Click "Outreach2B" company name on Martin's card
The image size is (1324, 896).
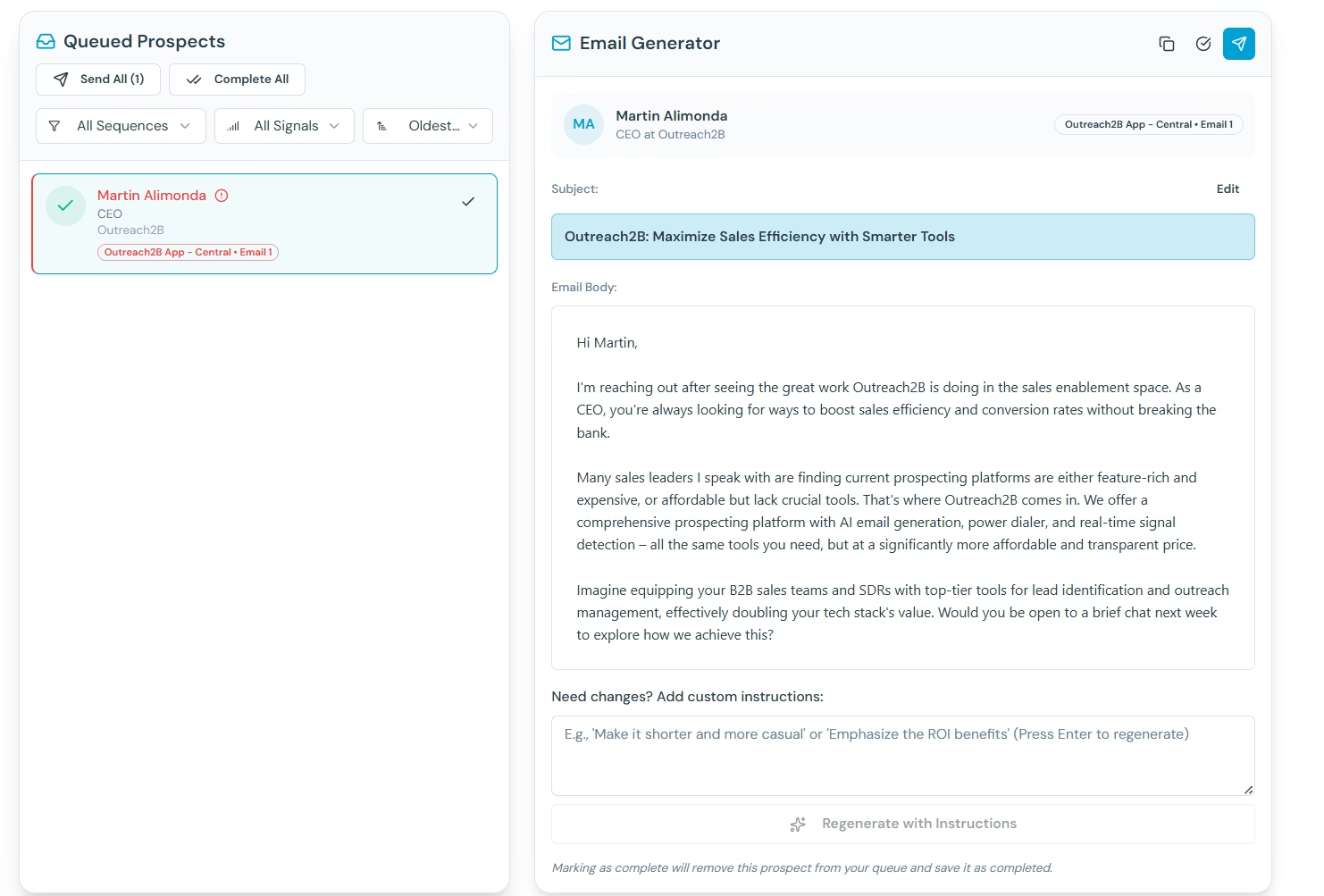coord(130,230)
